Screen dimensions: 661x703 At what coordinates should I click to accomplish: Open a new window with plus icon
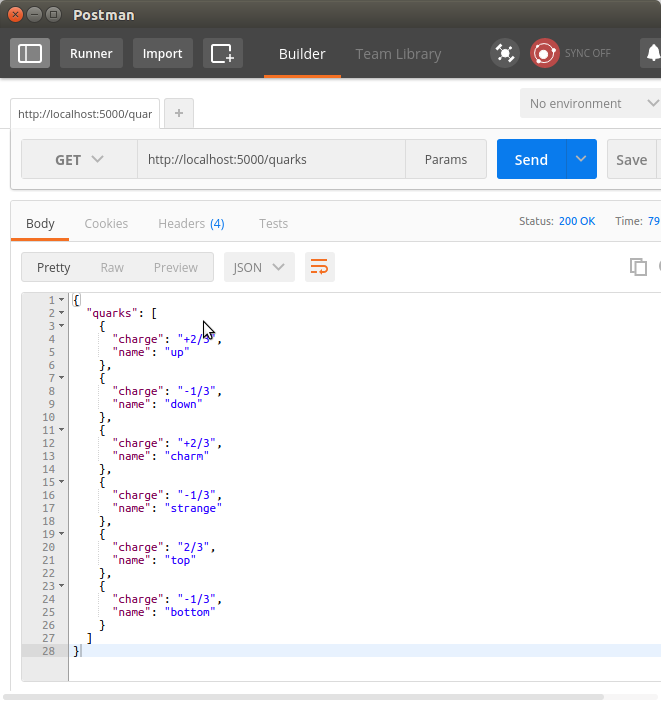coord(223,53)
